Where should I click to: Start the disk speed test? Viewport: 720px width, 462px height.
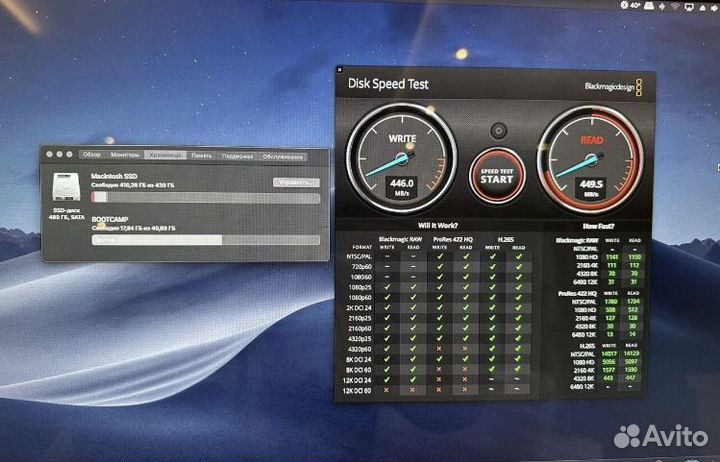(497, 175)
